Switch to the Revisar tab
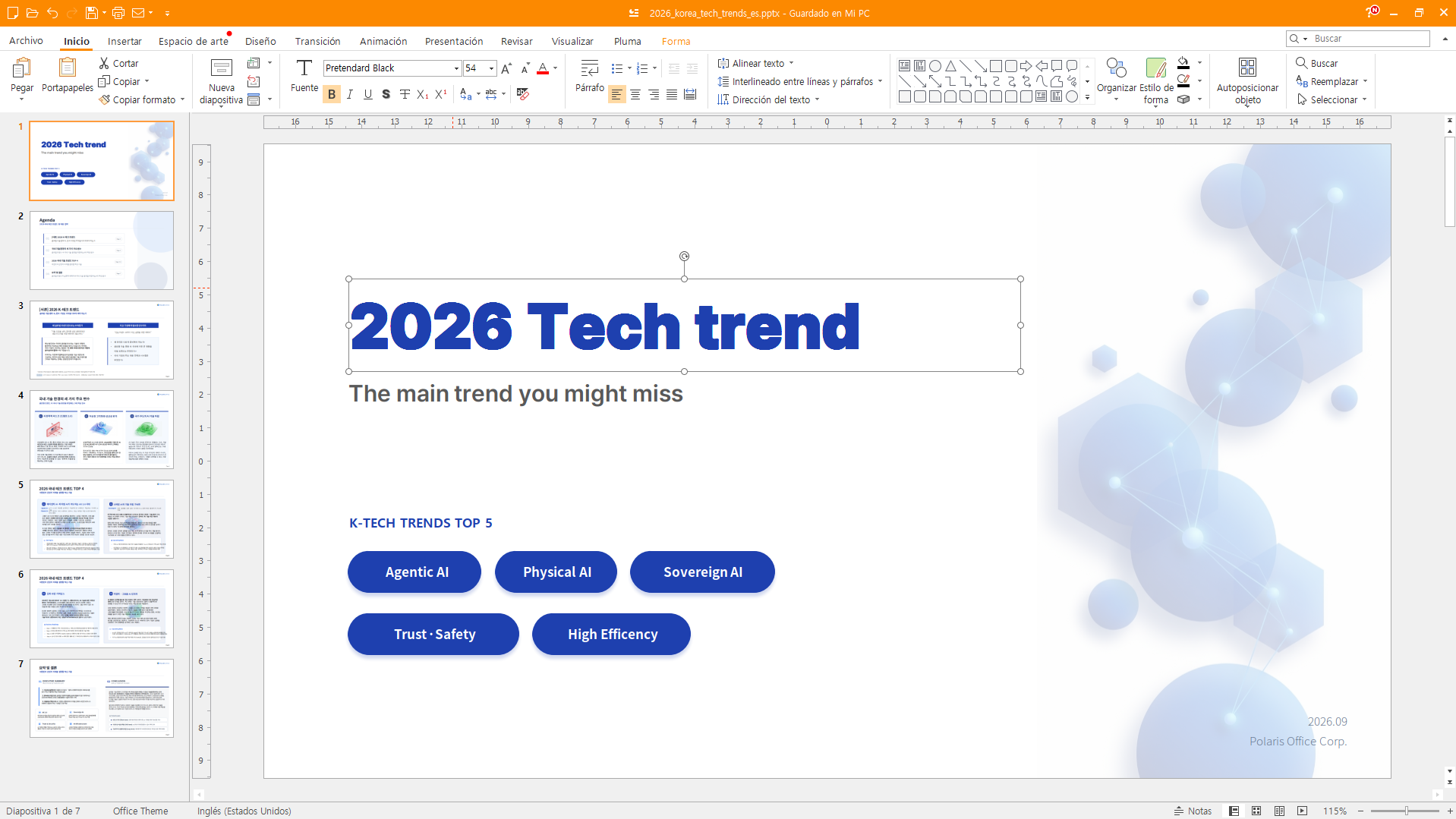Viewport: 1456px width, 819px height. point(517,41)
